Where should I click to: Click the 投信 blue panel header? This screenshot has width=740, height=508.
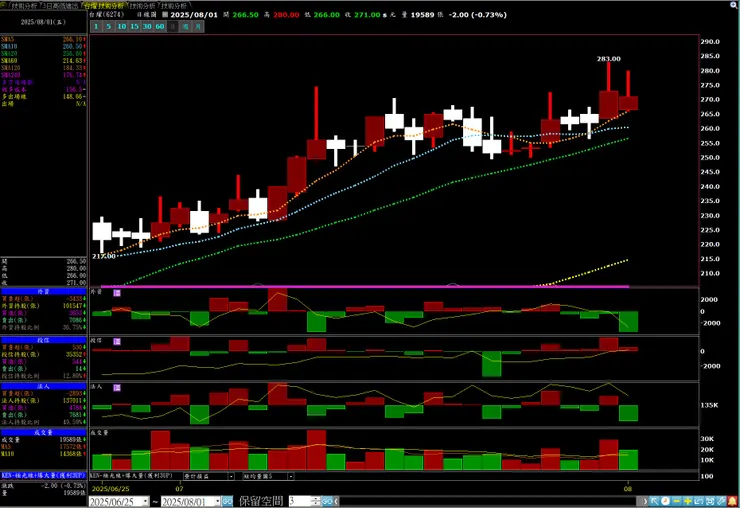coord(43,340)
